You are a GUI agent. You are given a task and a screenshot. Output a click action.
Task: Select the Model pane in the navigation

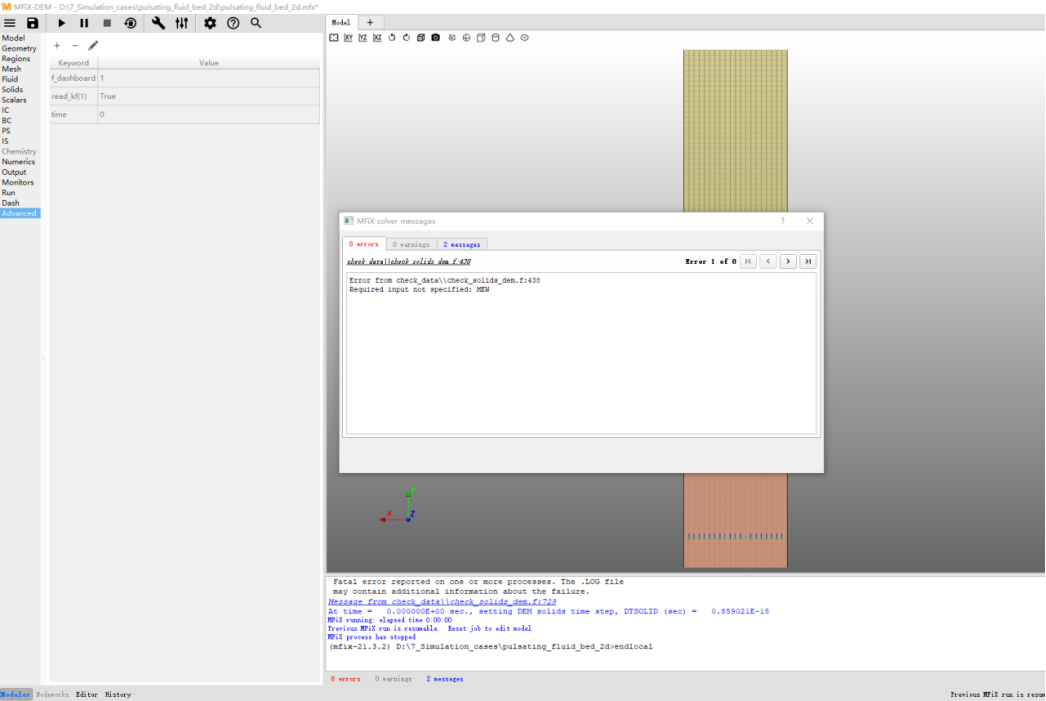tap(13, 38)
